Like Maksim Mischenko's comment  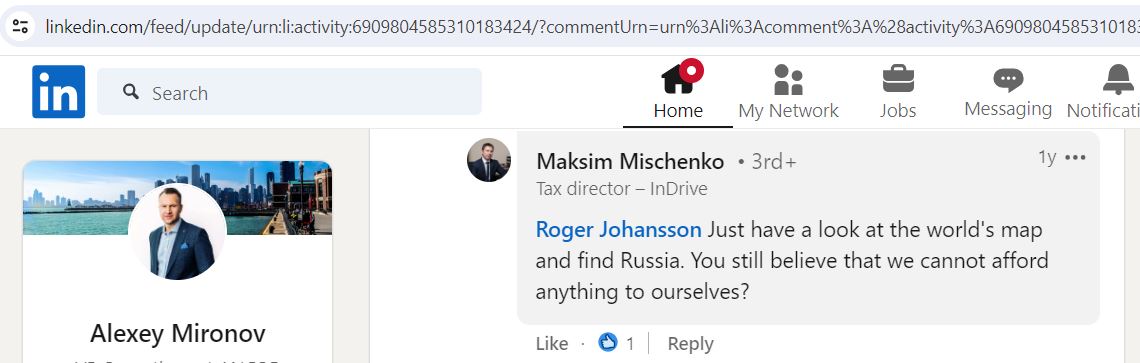pyautogui.click(x=552, y=343)
